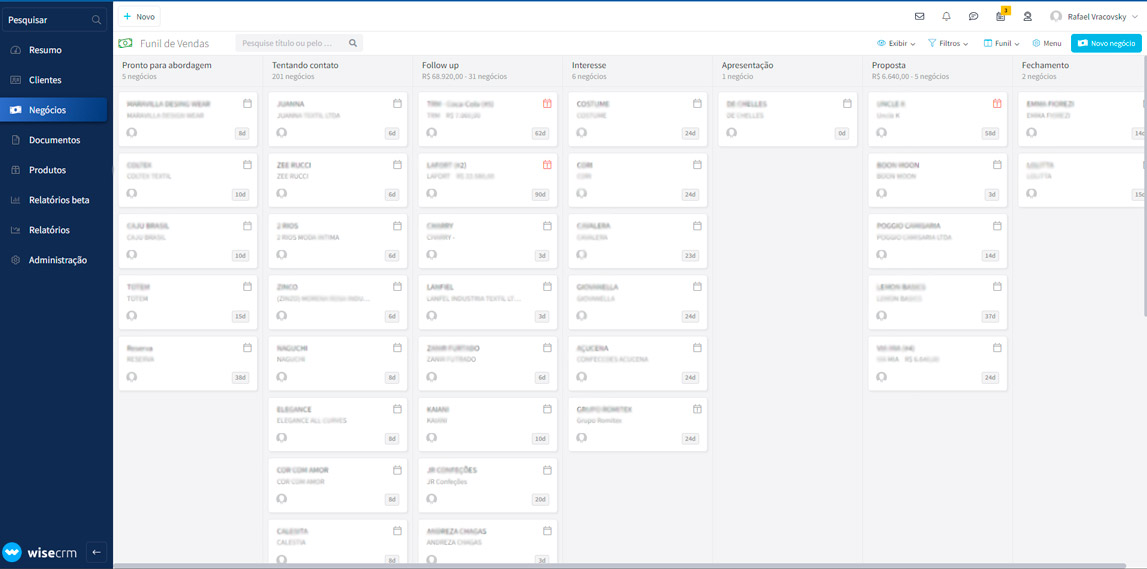The image size is (1147, 569).
Task: Click the support agent icon in the header
Action: [1027, 17]
